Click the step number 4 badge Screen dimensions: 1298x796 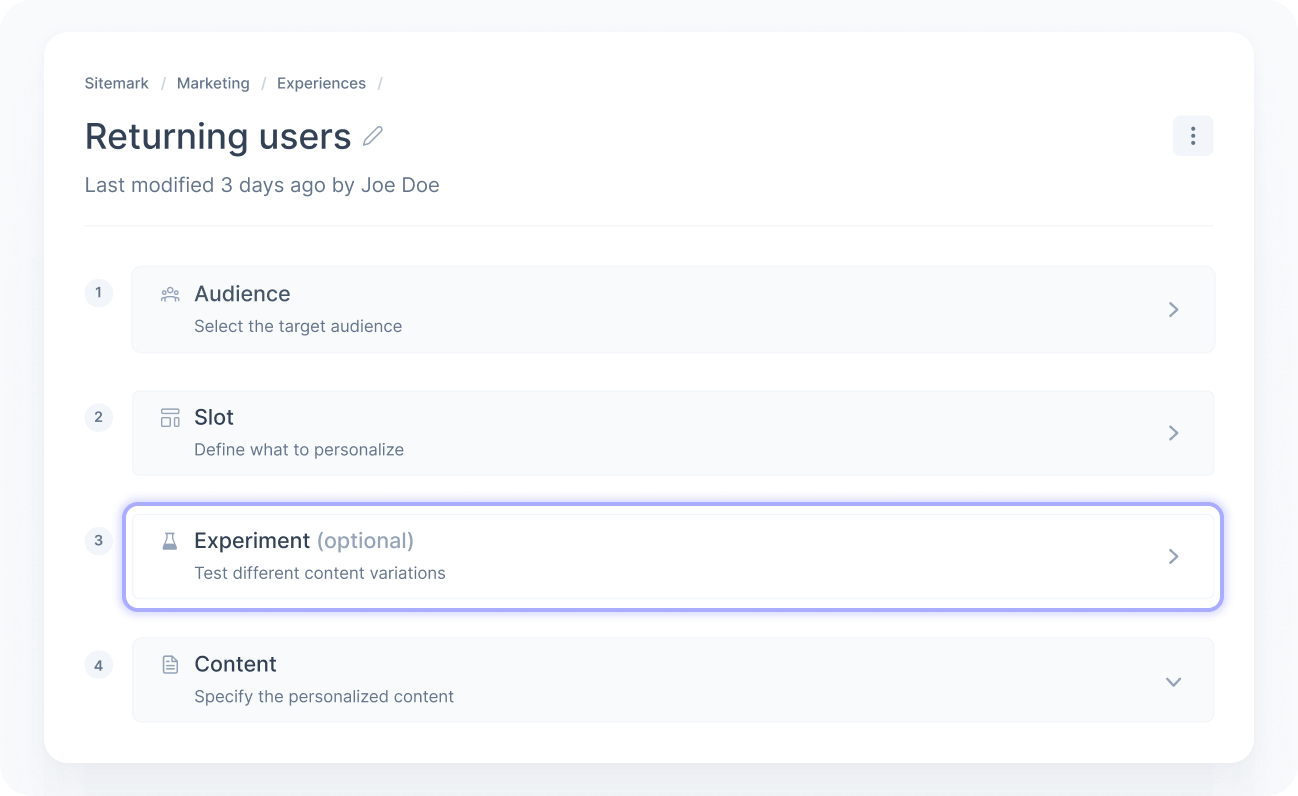[x=98, y=664]
